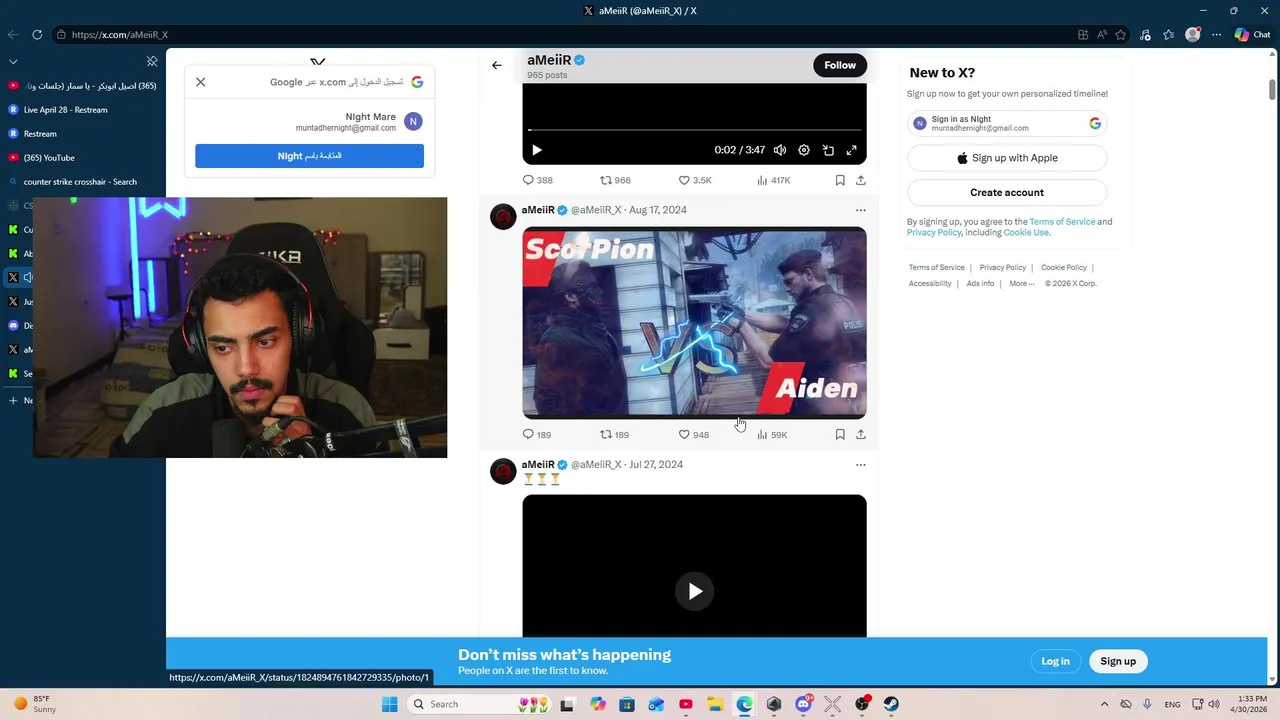Open the browser media control icon
The width and height of the screenshot is (1280, 720).
point(1146,34)
